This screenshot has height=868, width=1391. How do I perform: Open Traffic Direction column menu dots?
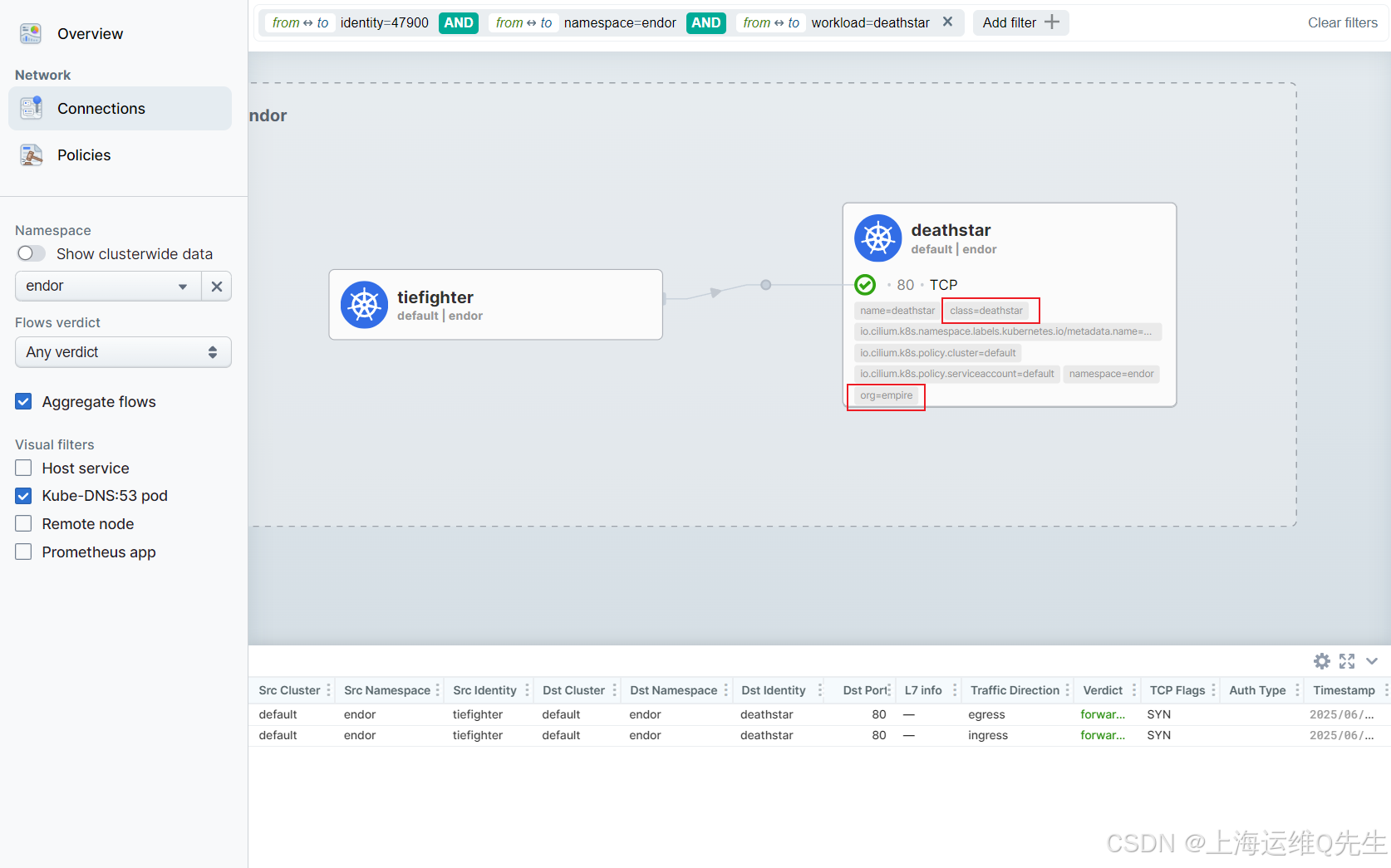coord(1068,690)
